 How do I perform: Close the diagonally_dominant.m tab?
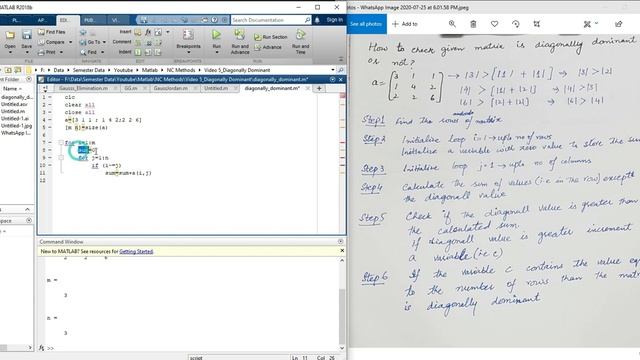308,88
